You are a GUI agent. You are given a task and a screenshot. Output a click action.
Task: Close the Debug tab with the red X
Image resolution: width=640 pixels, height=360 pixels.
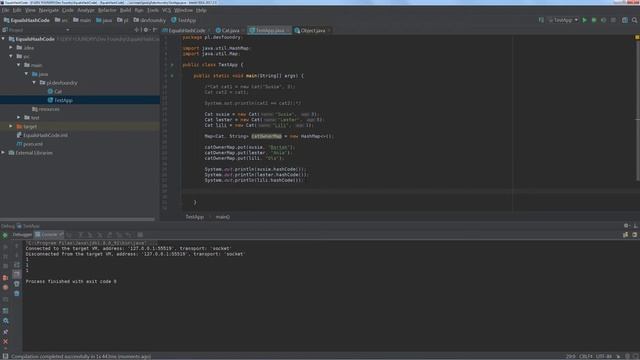(5, 341)
